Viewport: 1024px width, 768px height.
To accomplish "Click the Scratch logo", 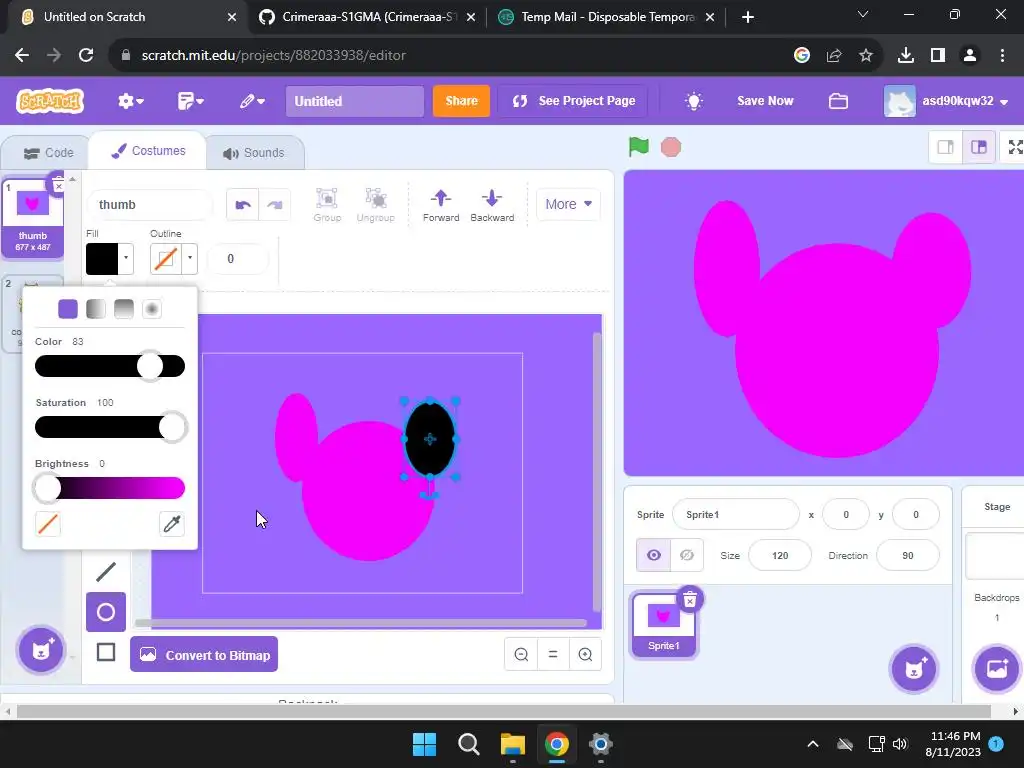I will point(50,101).
